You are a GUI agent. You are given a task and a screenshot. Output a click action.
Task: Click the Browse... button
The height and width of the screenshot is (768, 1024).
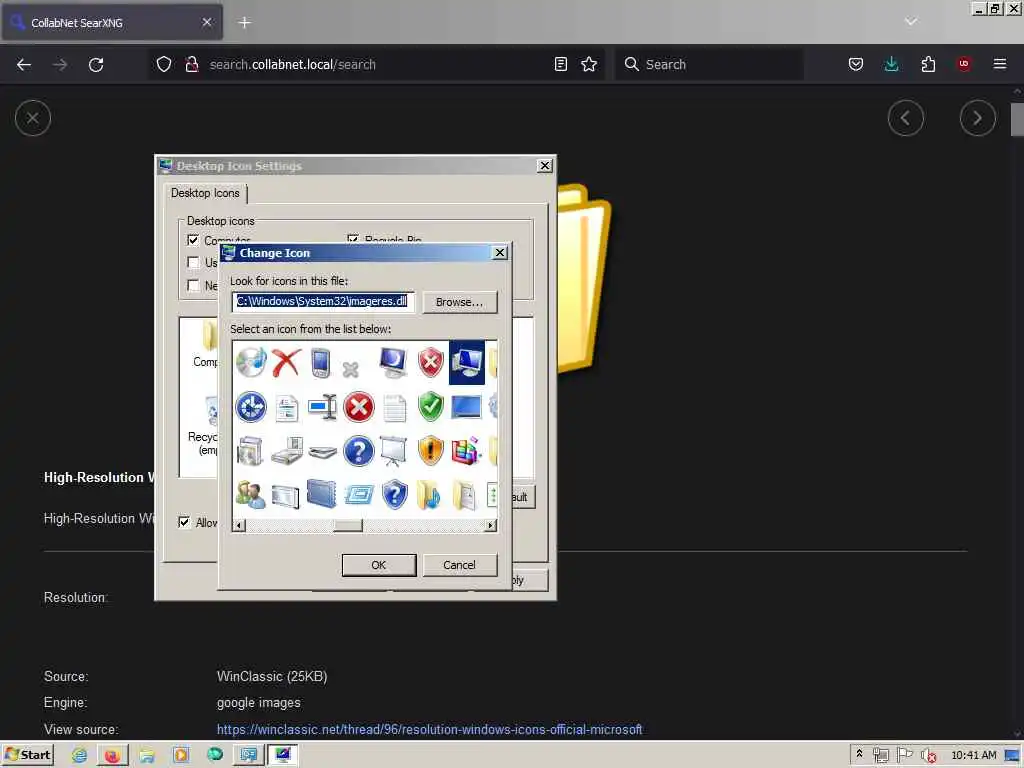coord(460,302)
